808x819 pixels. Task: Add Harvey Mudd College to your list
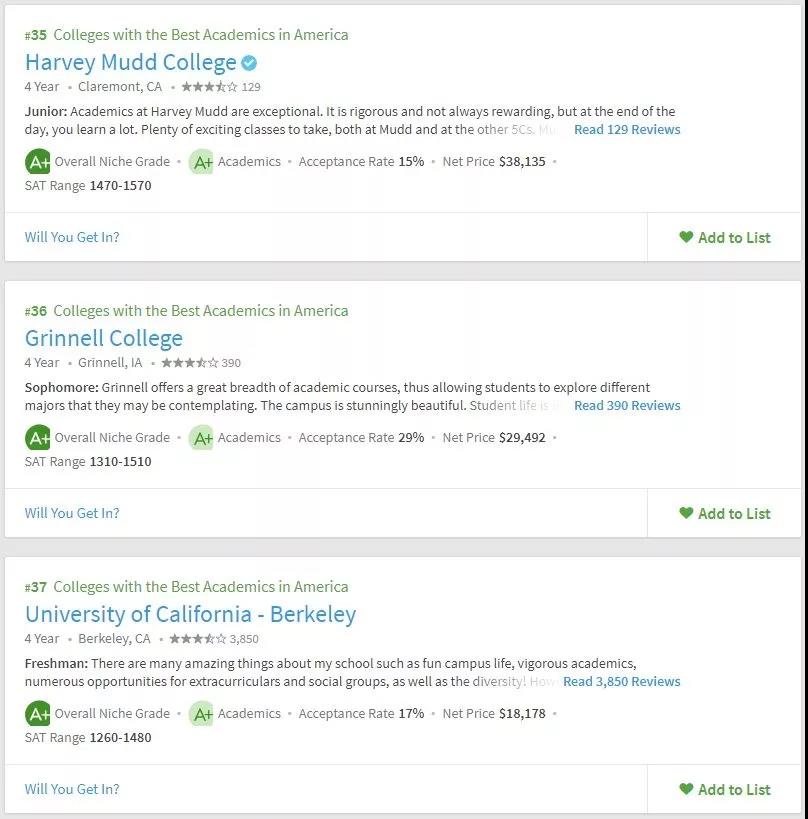[x=724, y=238]
